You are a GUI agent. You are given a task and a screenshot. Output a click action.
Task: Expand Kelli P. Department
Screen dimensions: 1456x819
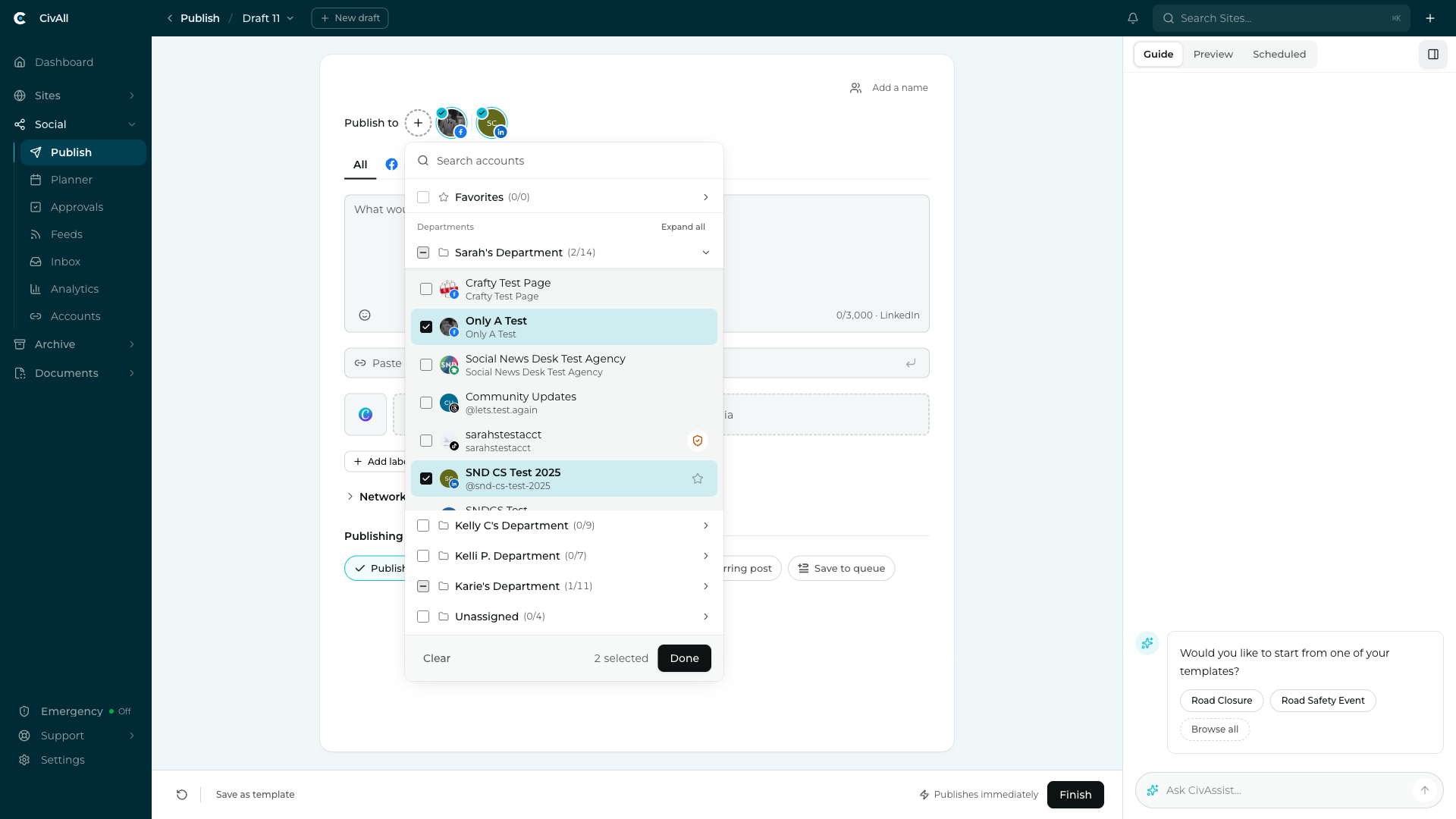coord(706,556)
